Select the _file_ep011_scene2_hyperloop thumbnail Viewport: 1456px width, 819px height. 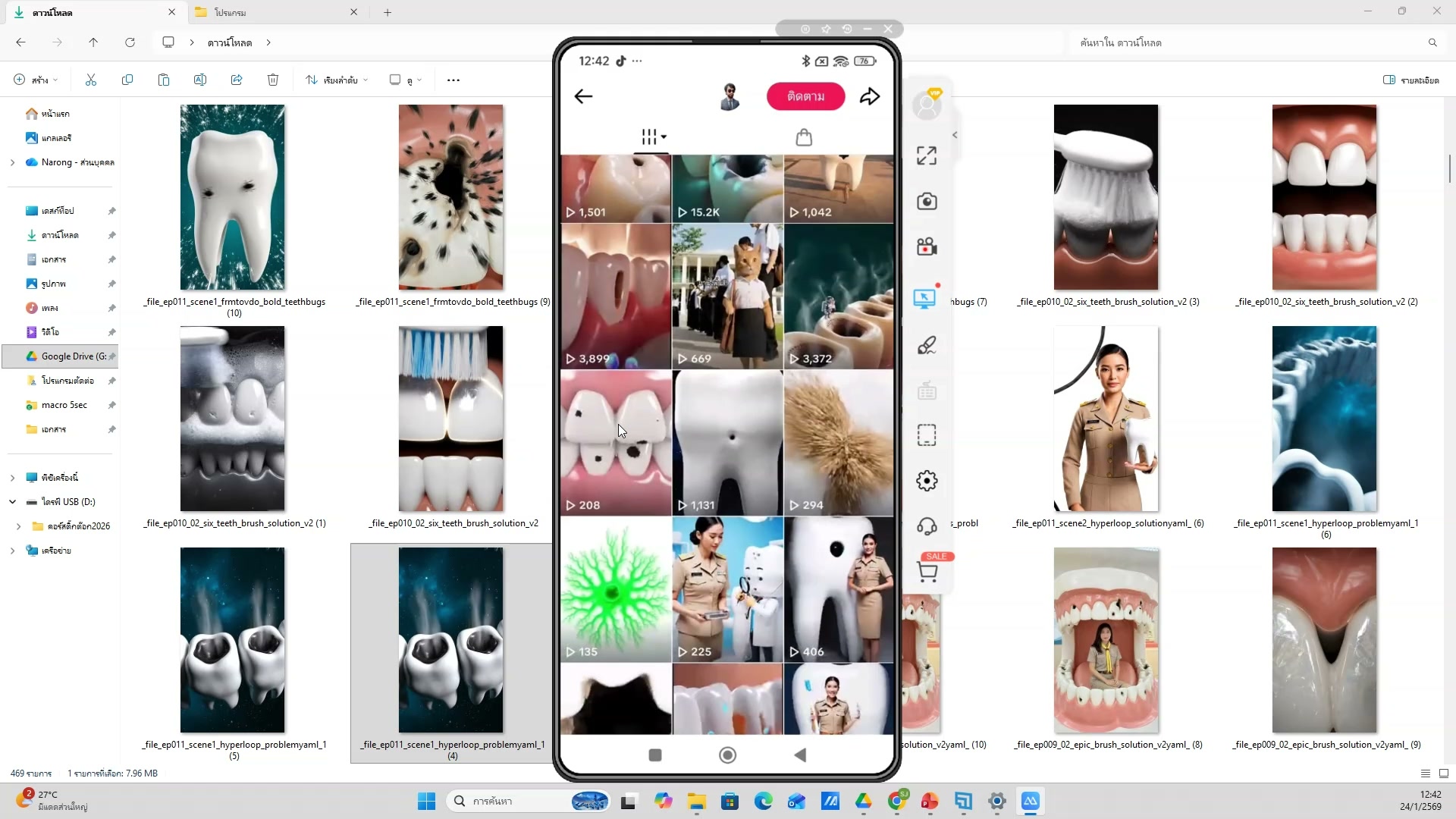pos(1105,418)
